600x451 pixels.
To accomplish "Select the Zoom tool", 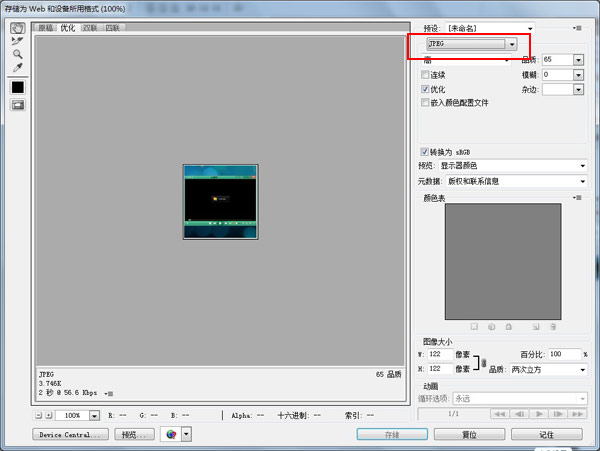I will tap(18, 54).
